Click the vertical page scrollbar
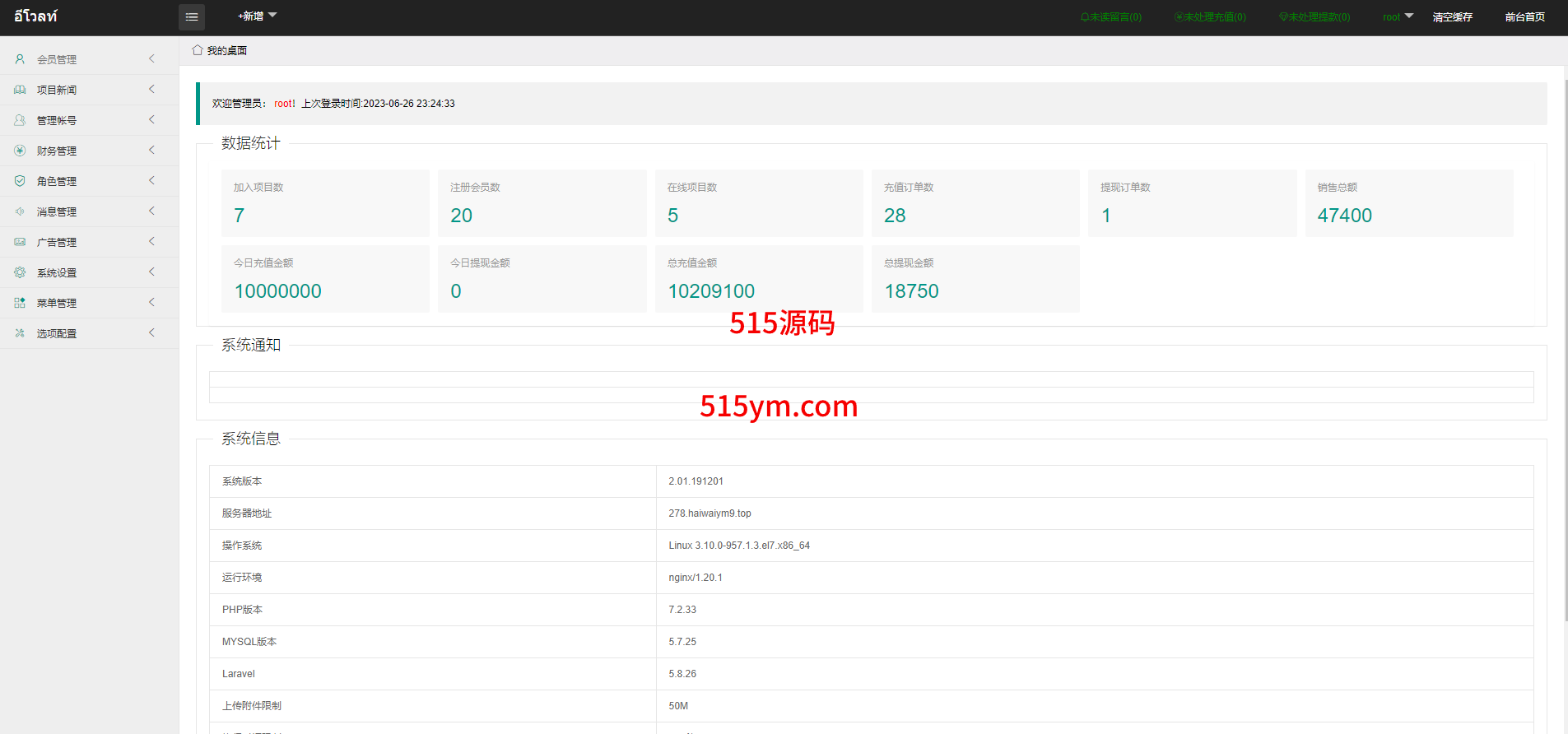Viewport: 1568px width, 734px height. pyautogui.click(x=1565, y=329)
